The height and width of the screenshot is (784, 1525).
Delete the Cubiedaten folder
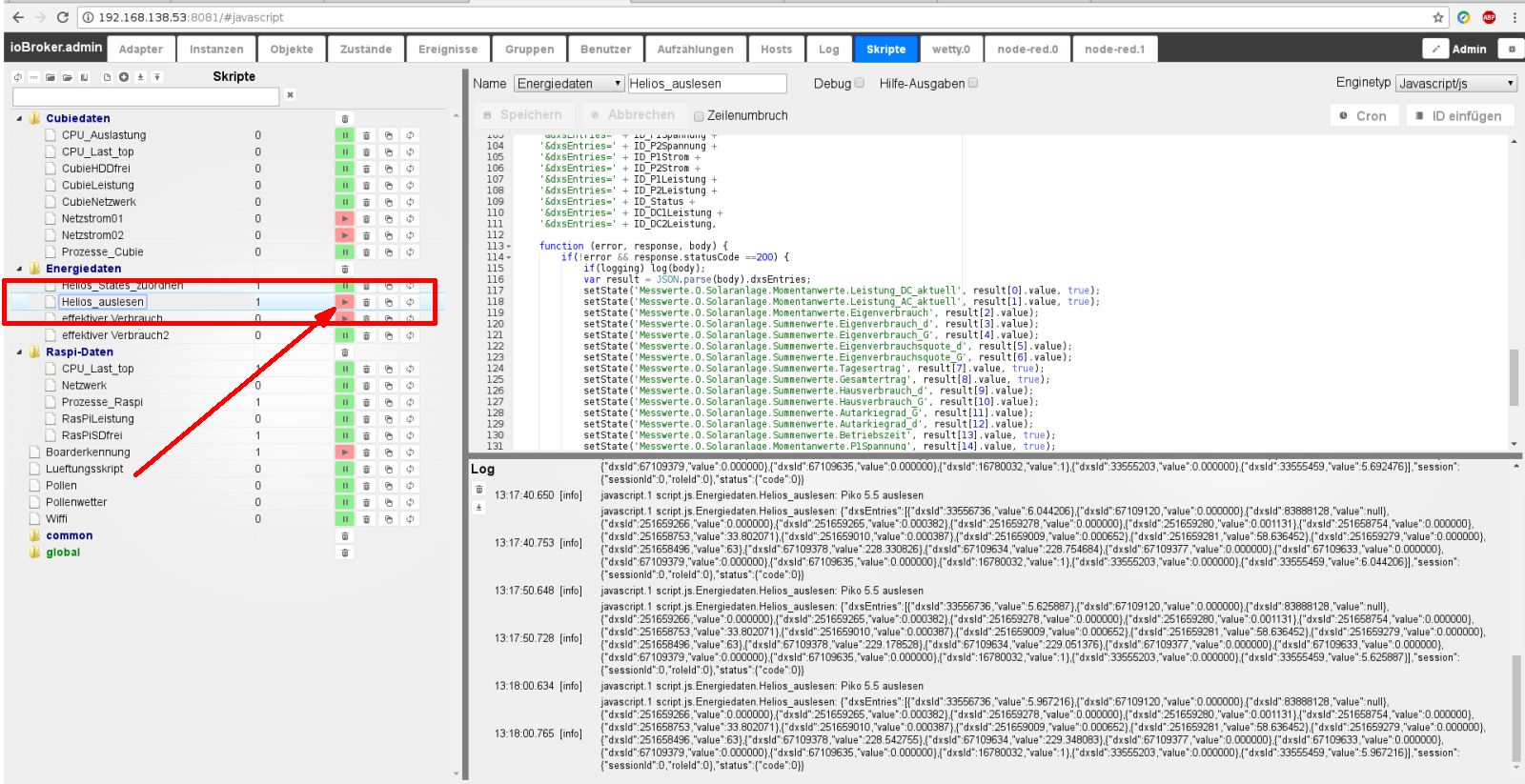345,119
